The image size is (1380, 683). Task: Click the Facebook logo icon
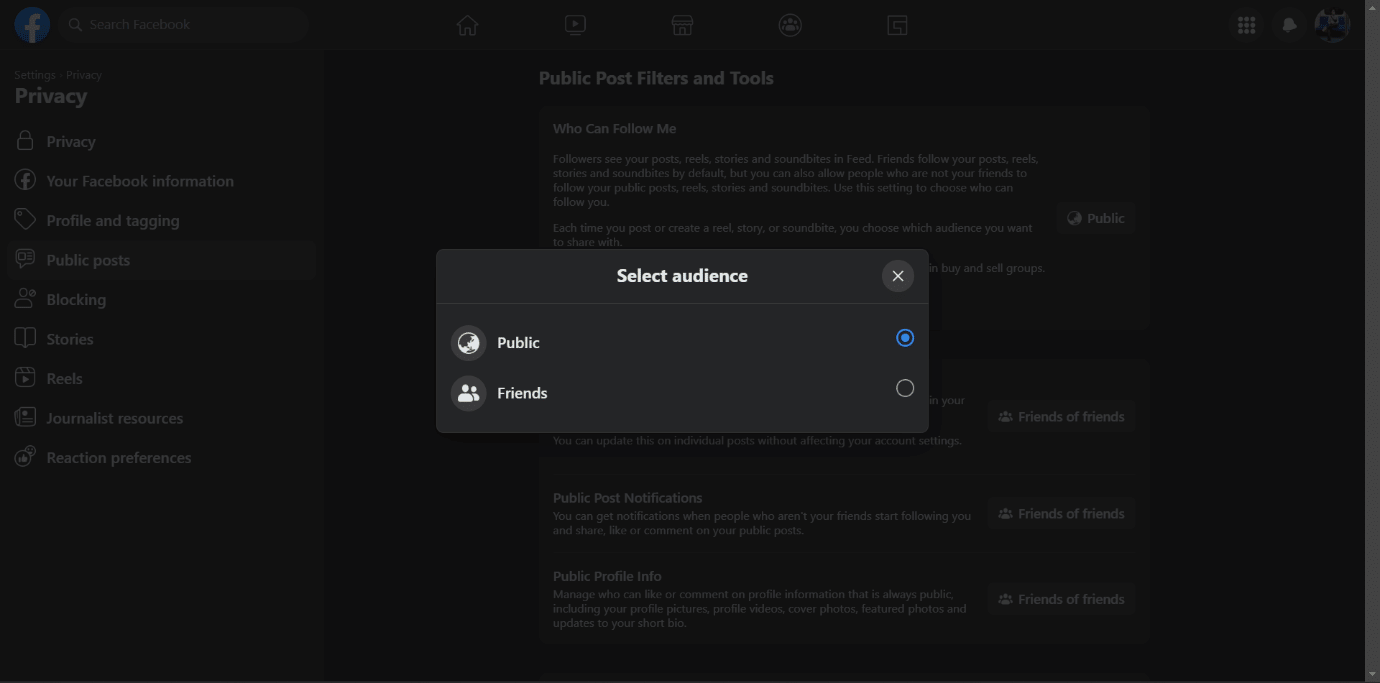32,25
